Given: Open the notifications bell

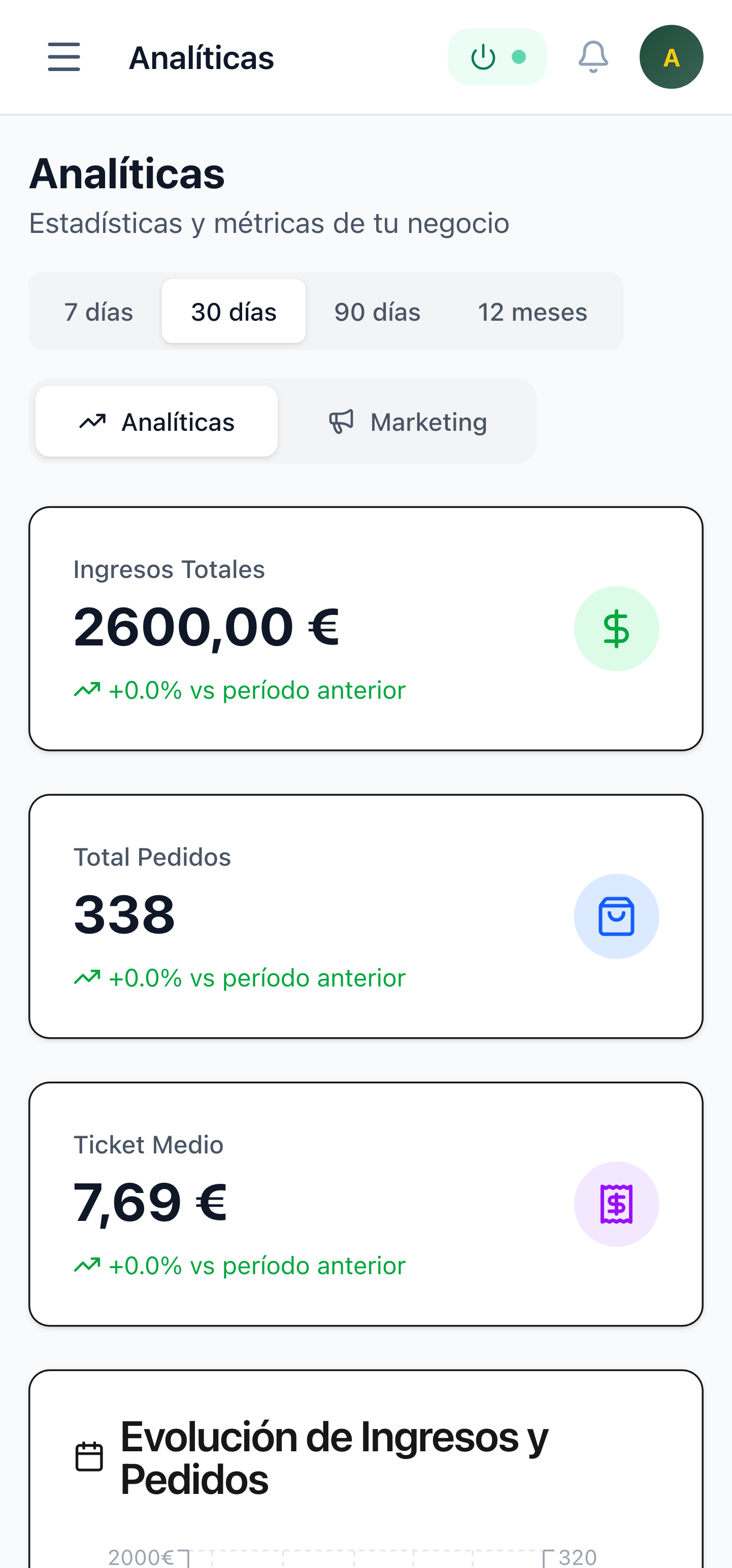Looking at the screenshot, I should click(592, 57).
